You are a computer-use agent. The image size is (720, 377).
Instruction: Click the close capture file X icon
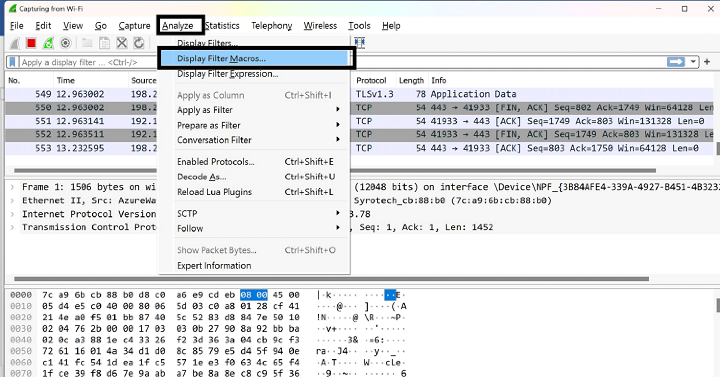(122, 43)
